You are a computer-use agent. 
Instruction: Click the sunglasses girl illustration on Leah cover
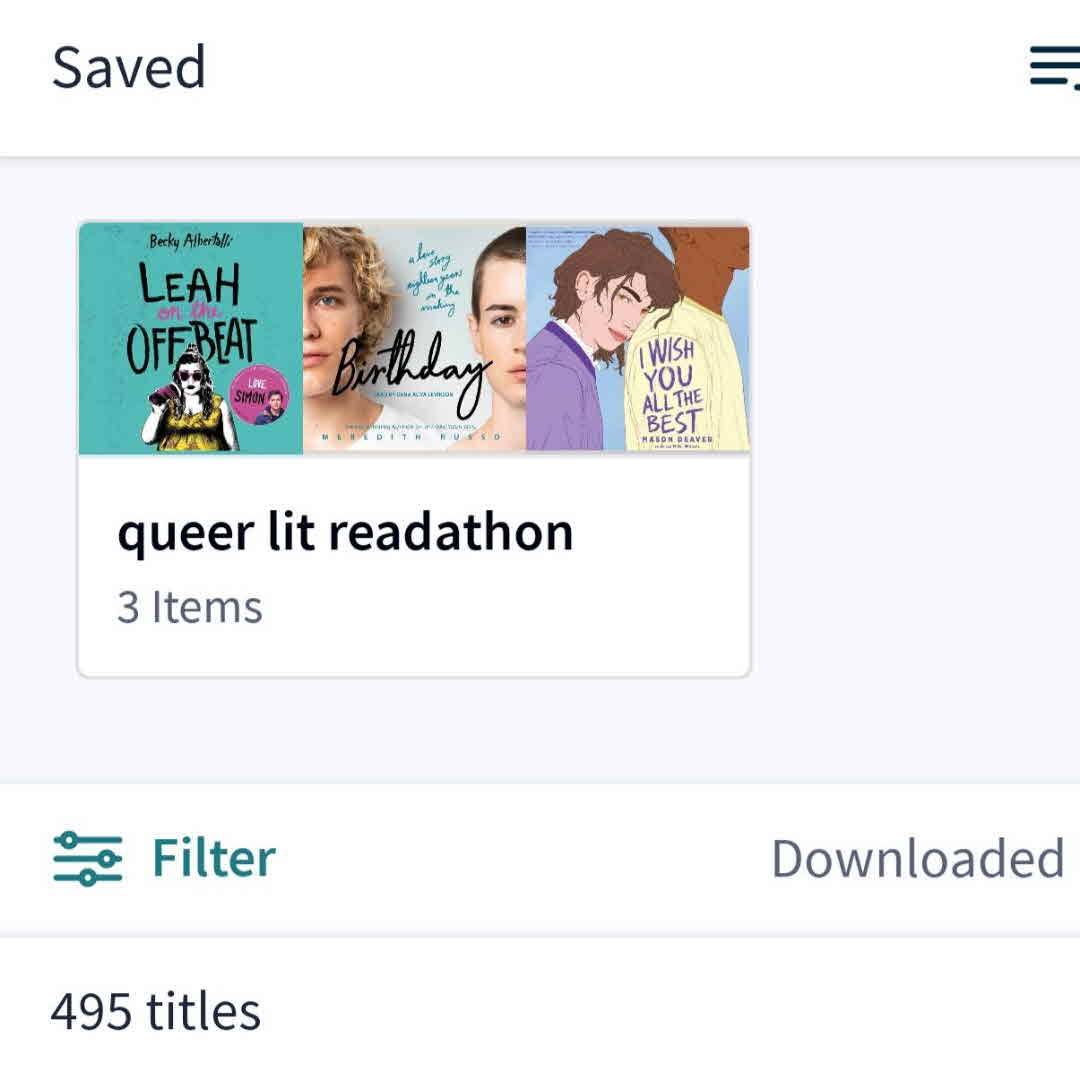188,405
